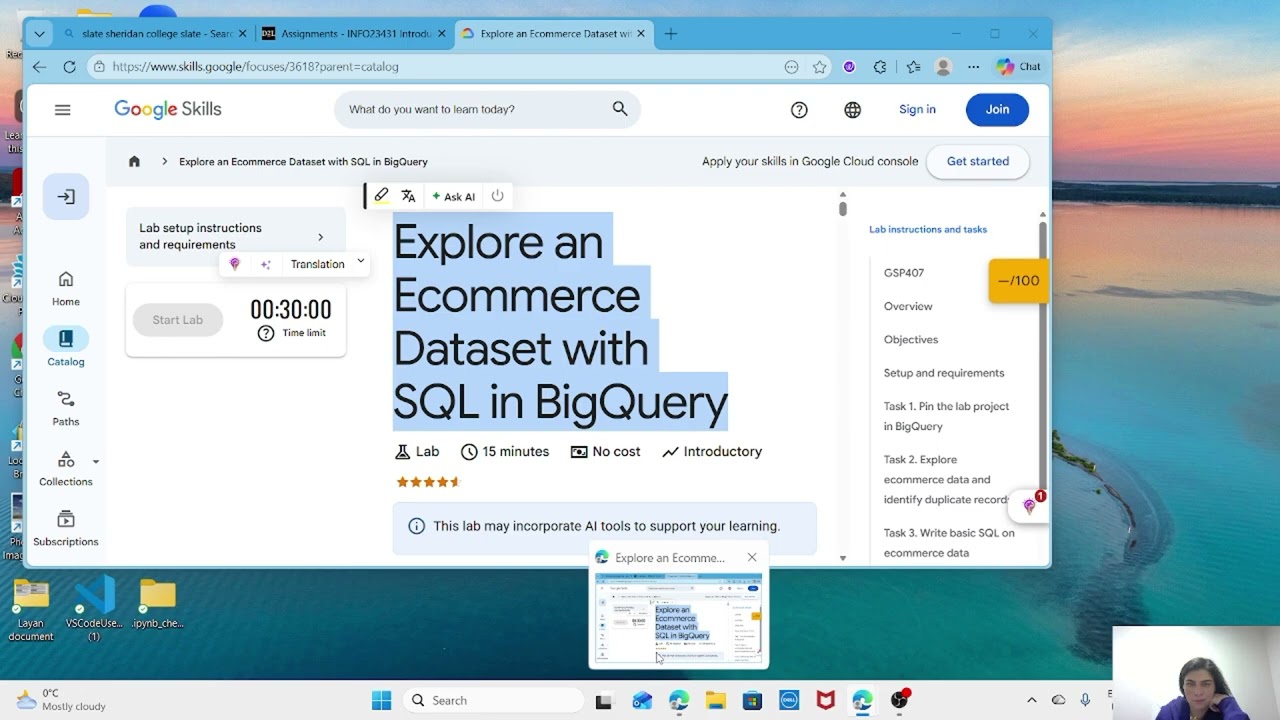1280x720 pixels.
Task: Open the browser extensions puzzle icon
Action: (880, 67)
